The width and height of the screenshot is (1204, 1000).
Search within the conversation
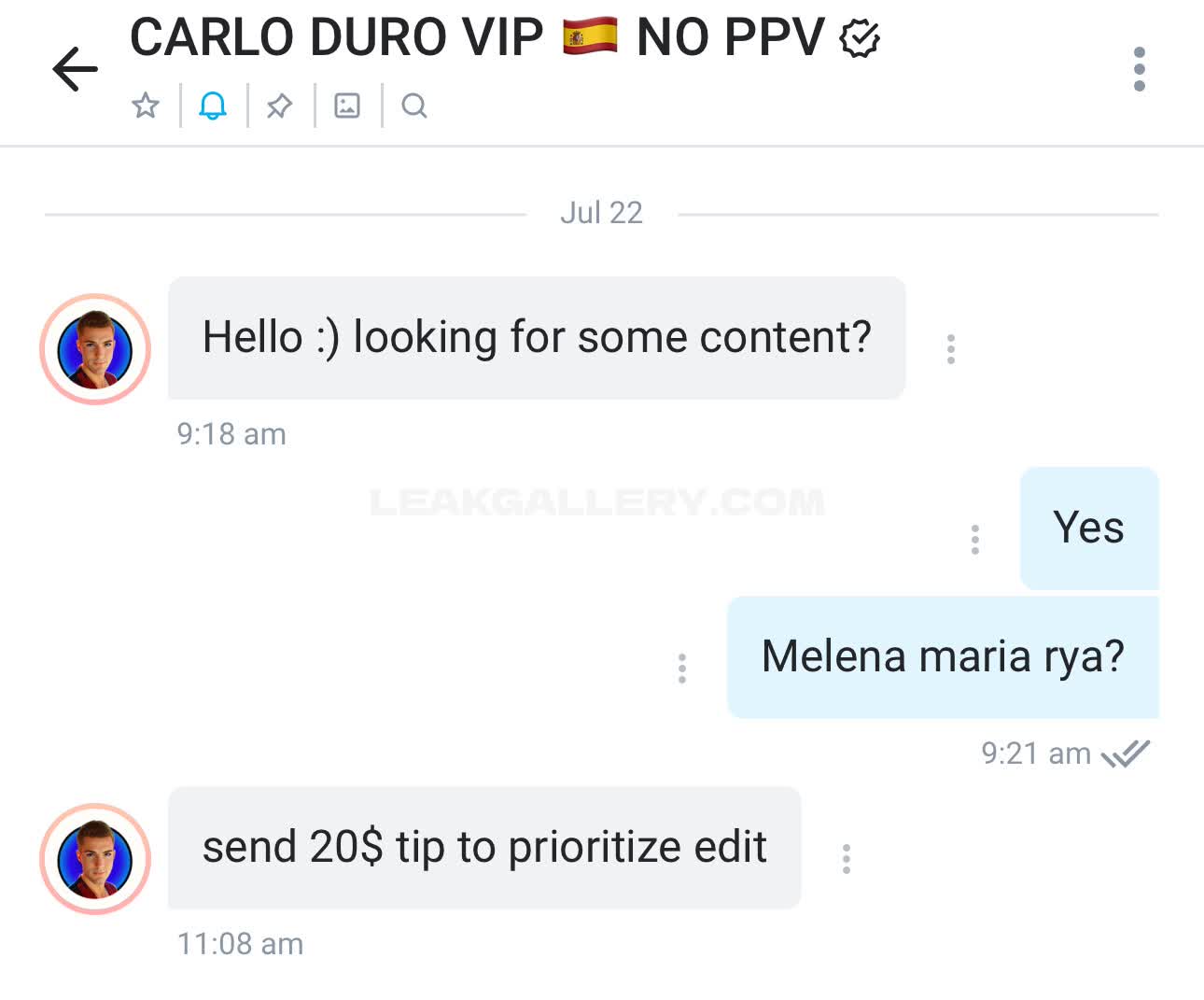coord(414,106)
